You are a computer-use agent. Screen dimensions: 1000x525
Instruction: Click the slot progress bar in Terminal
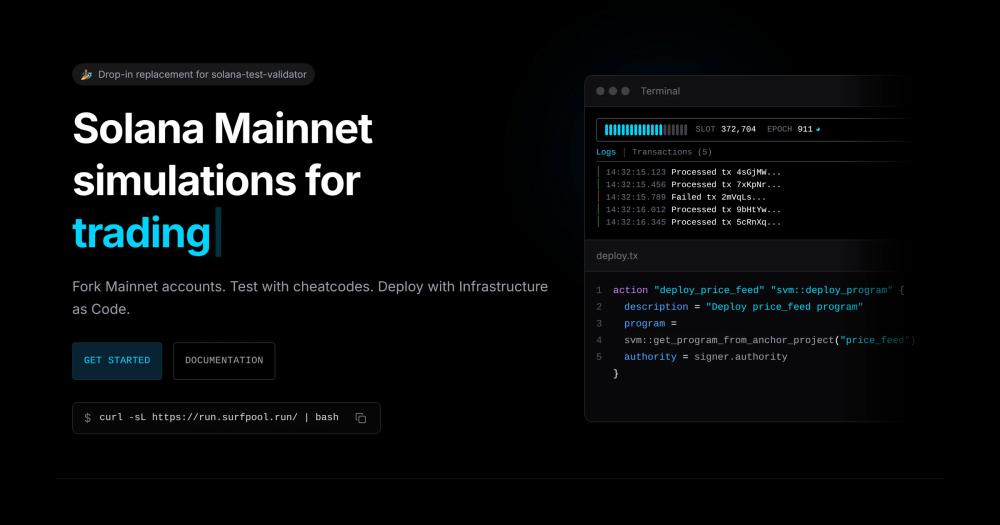click(645, 129)
